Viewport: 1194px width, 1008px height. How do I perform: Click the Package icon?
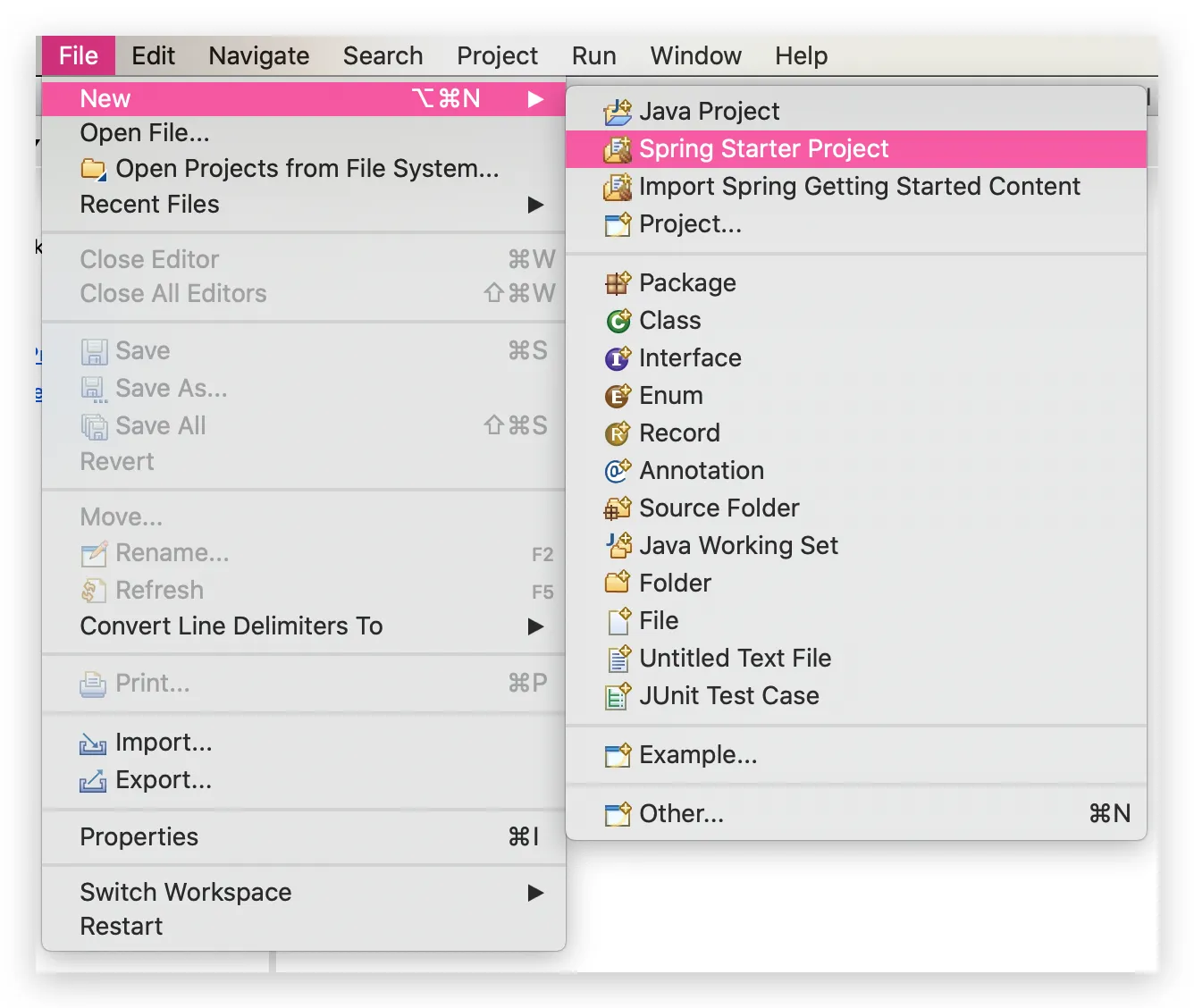tap(618, 283)
